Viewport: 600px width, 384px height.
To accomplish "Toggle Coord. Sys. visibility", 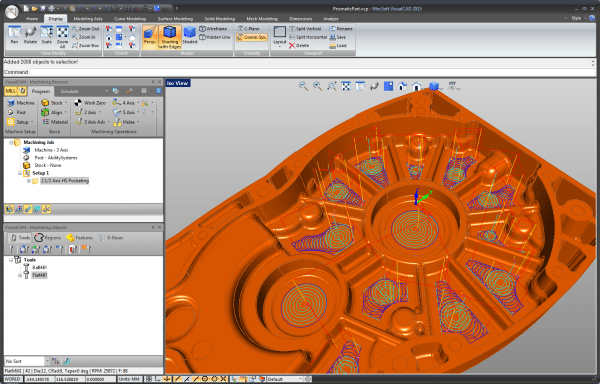I will coord(251,37).
